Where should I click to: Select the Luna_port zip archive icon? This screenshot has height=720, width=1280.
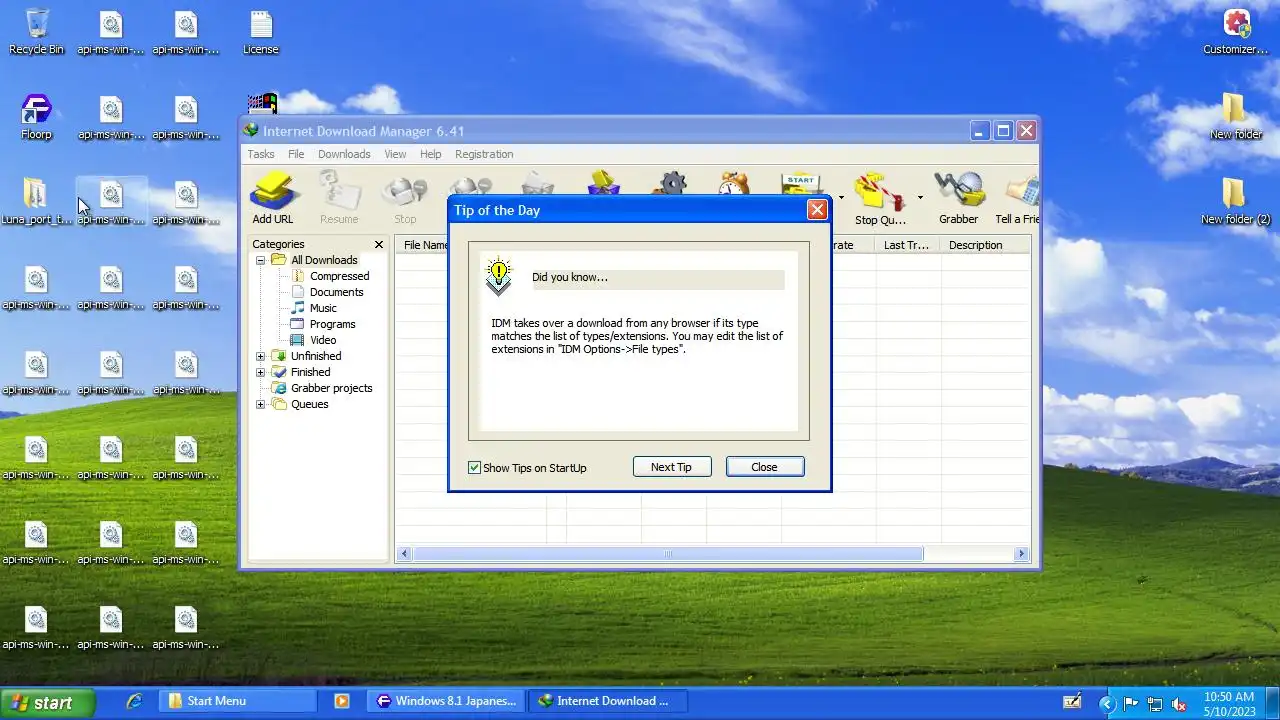36,202
